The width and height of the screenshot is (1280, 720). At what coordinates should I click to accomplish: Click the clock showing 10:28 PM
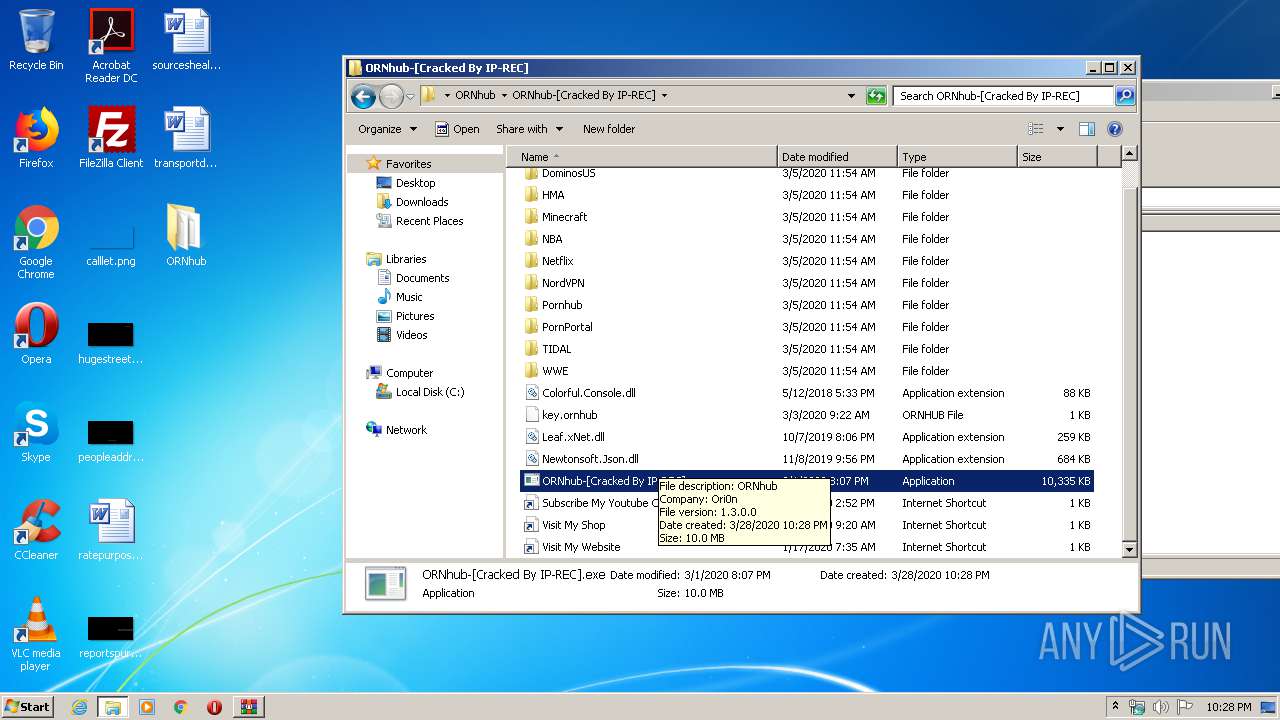click(x=1228, y=707)
